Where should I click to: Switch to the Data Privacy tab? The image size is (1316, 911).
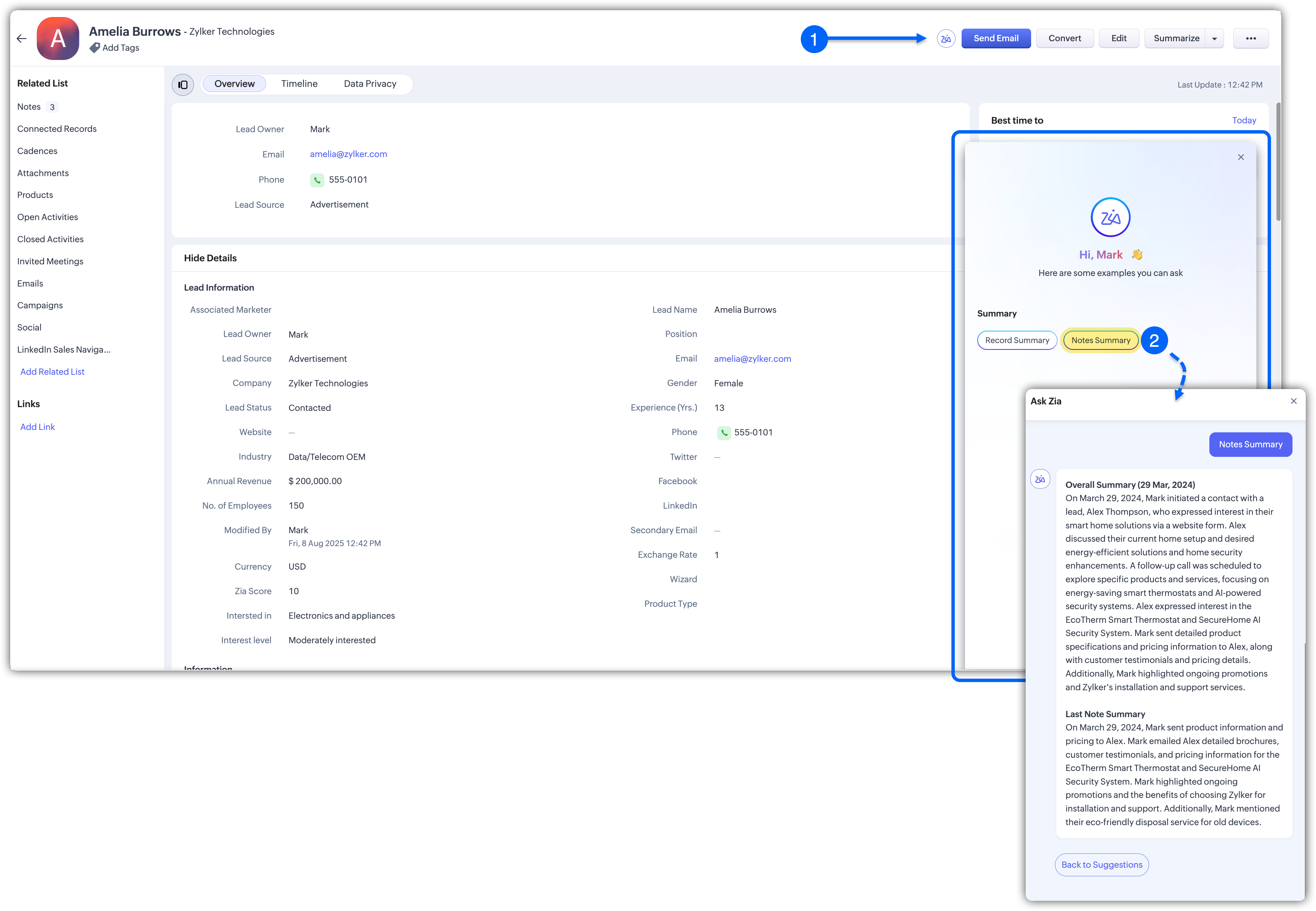click(x=370, y=84)
